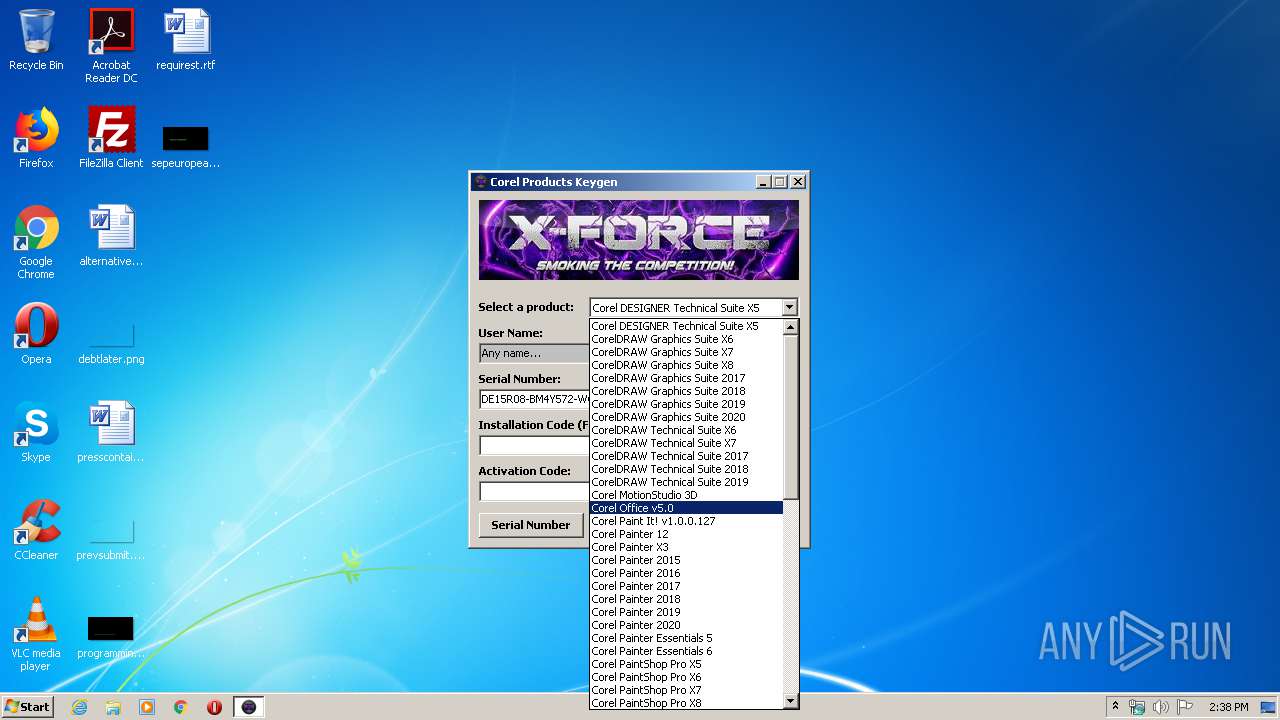Select Corel Paint It! v1.0.0.127
1280x720 pixels.
pyautogui.click(x=686, y=521)
